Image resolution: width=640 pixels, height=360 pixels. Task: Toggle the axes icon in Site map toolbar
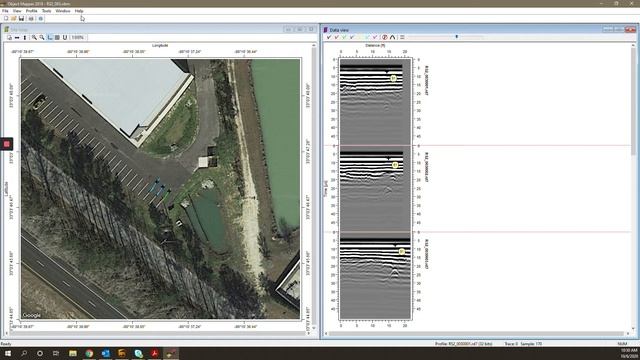click(x=50, y=38)
